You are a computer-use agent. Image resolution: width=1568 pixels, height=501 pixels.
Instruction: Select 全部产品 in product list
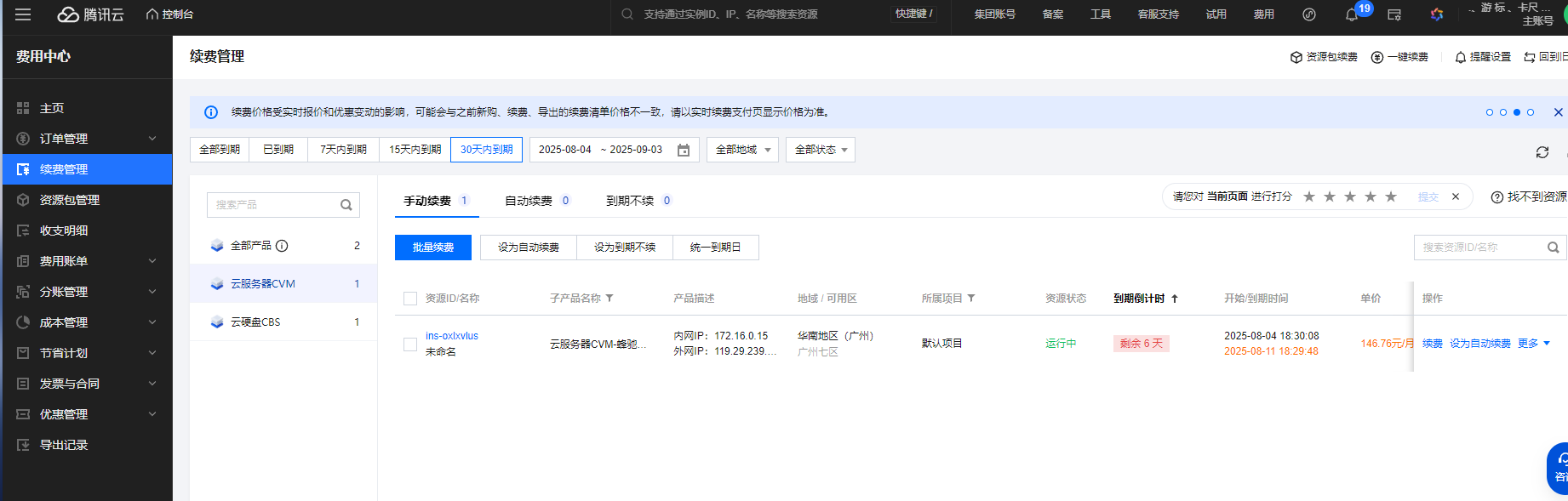pos(283,246)
